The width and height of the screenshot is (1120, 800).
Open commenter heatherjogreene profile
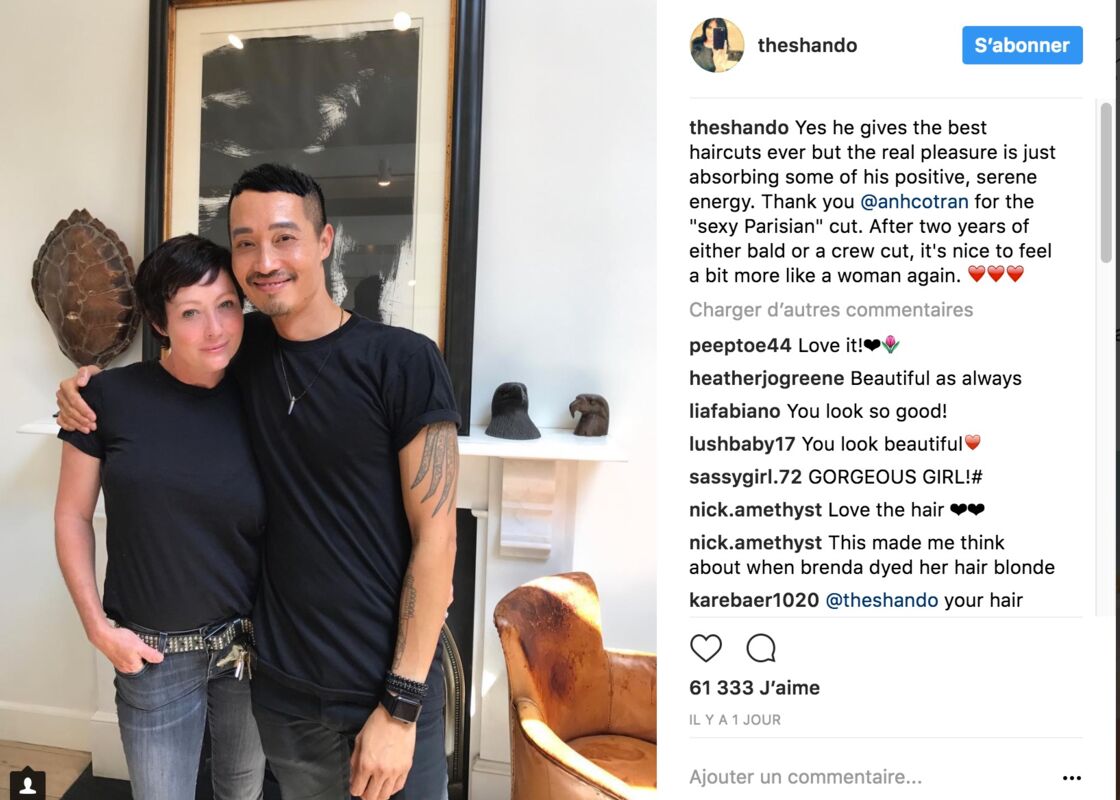click(x=766, y=379)
